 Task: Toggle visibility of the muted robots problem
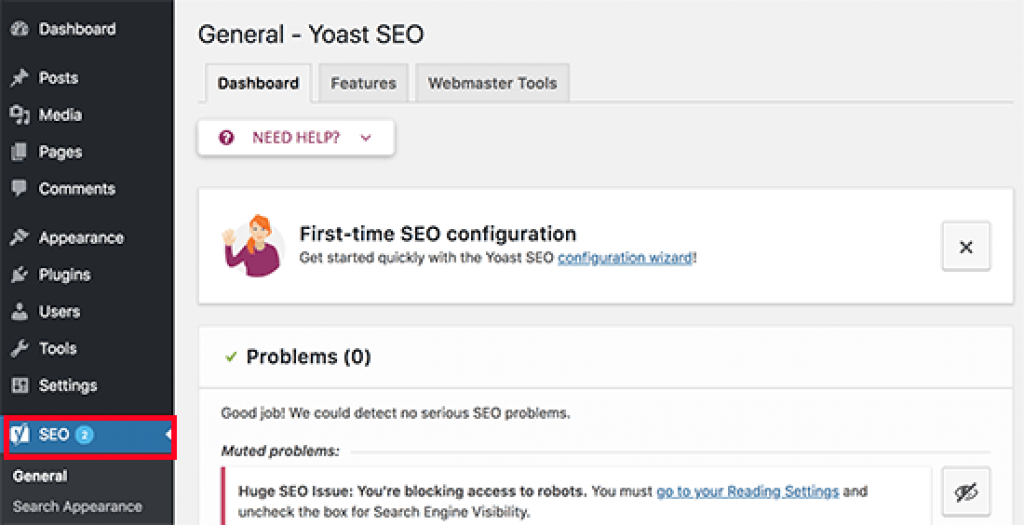[x=965, y=492]
